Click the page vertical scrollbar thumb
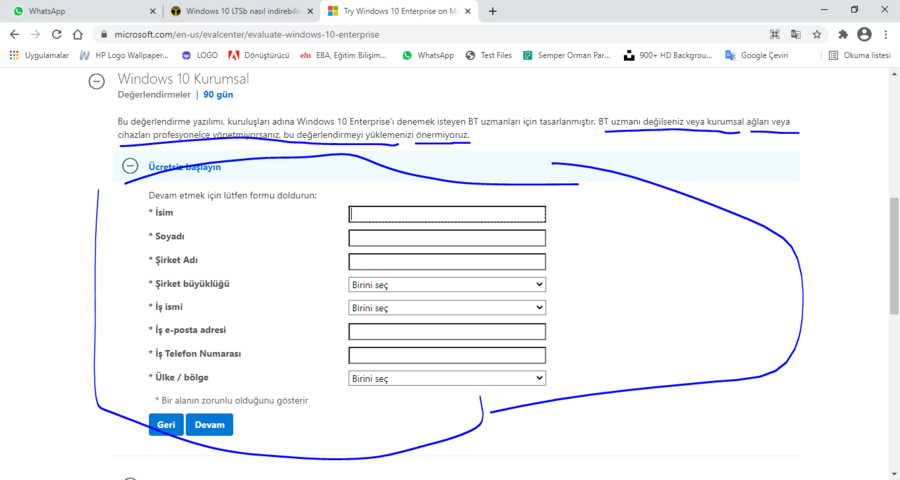900x480 pixels. pos(894,256)
